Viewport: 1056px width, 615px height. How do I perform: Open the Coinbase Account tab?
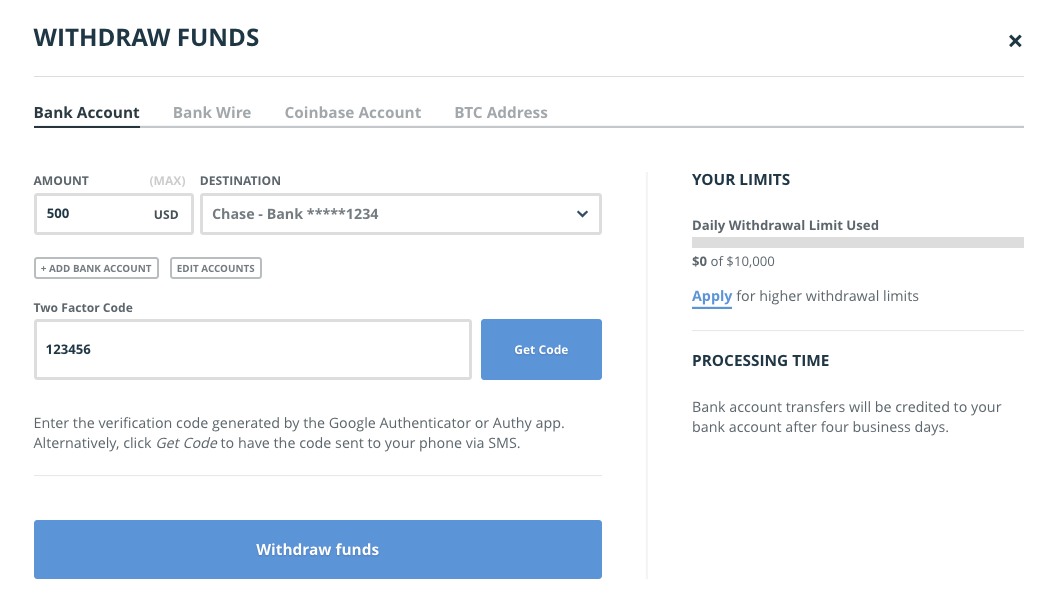353,113
